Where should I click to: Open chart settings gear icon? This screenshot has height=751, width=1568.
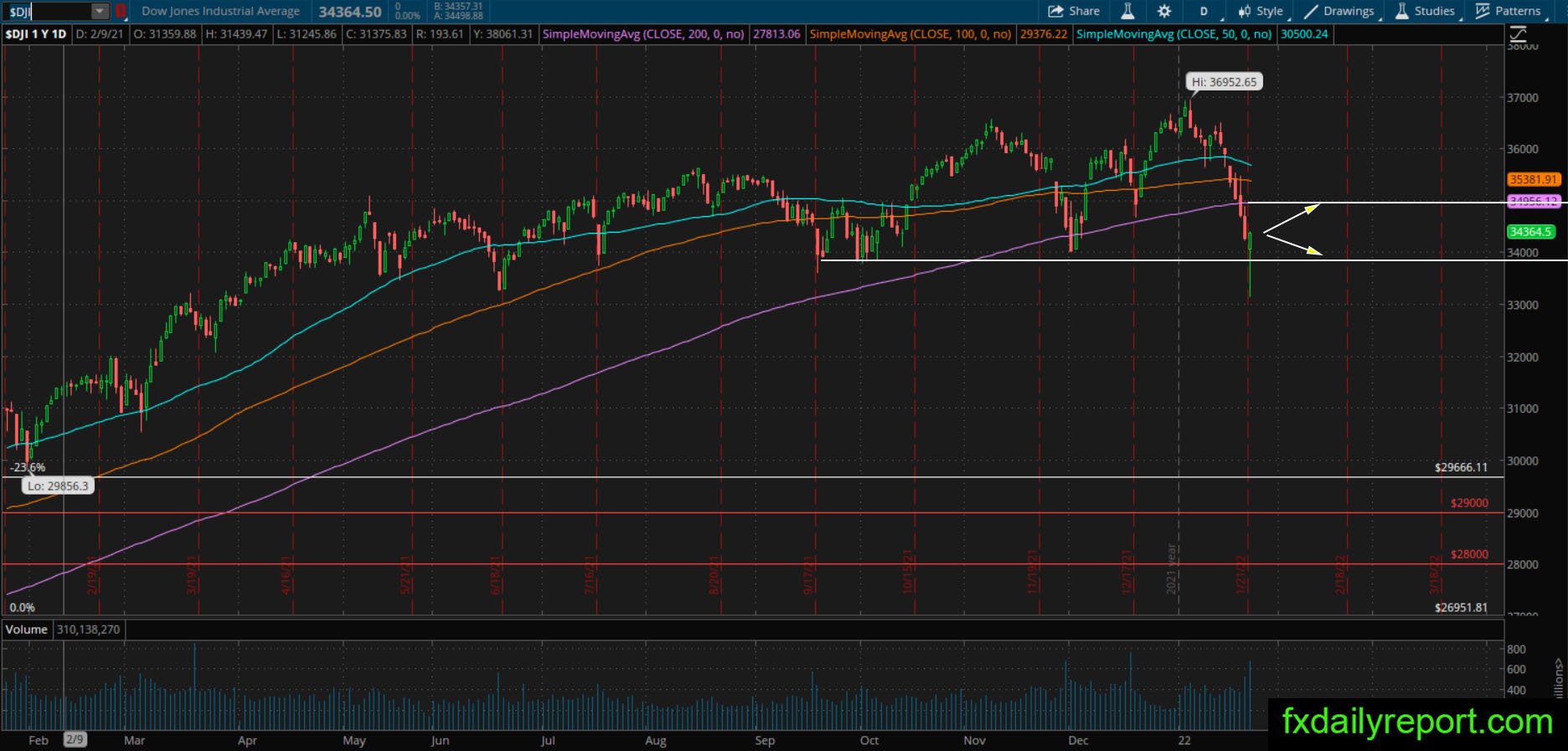click(1164, 11)
